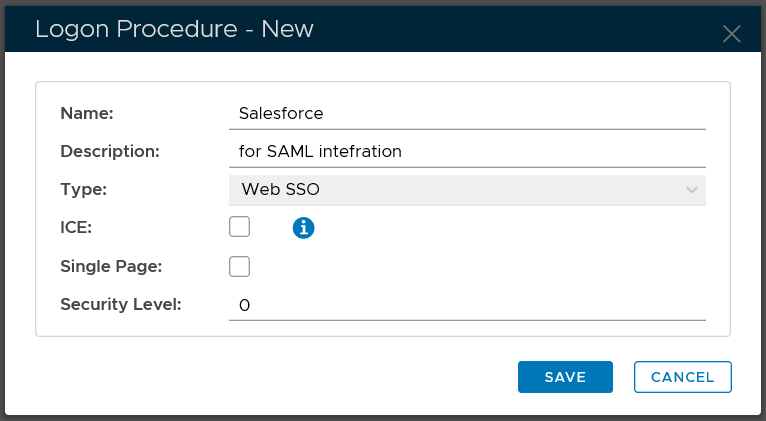Open the Type dropdown showing Web SSO
766x421 pixels.
(467, 190)
